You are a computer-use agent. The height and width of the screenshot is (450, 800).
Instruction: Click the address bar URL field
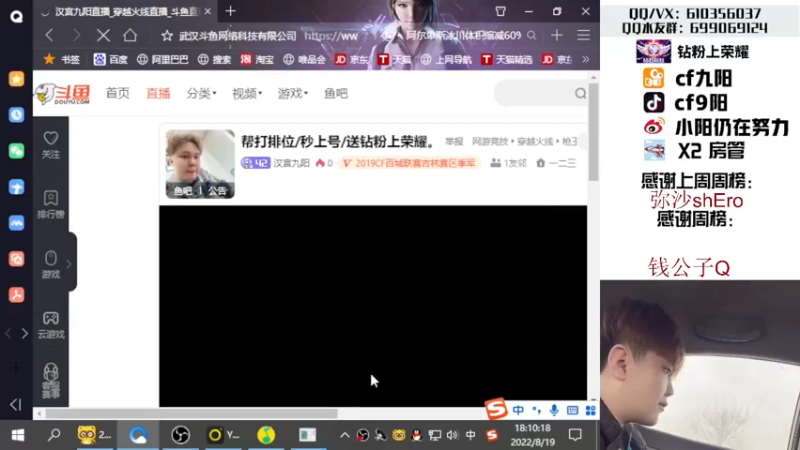(x=331, y=36)
